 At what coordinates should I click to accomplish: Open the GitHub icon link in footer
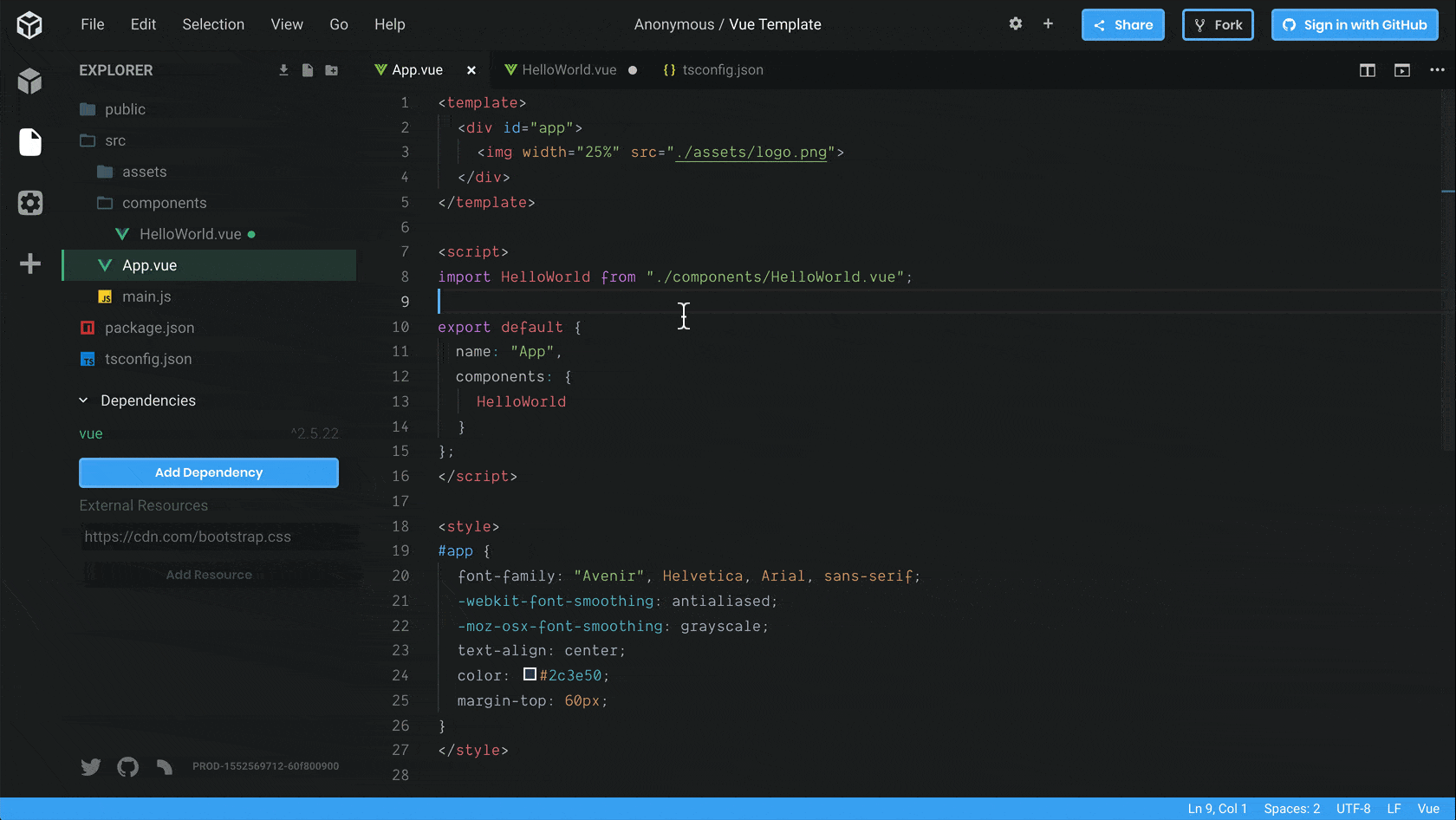click(x=127, y=766)
